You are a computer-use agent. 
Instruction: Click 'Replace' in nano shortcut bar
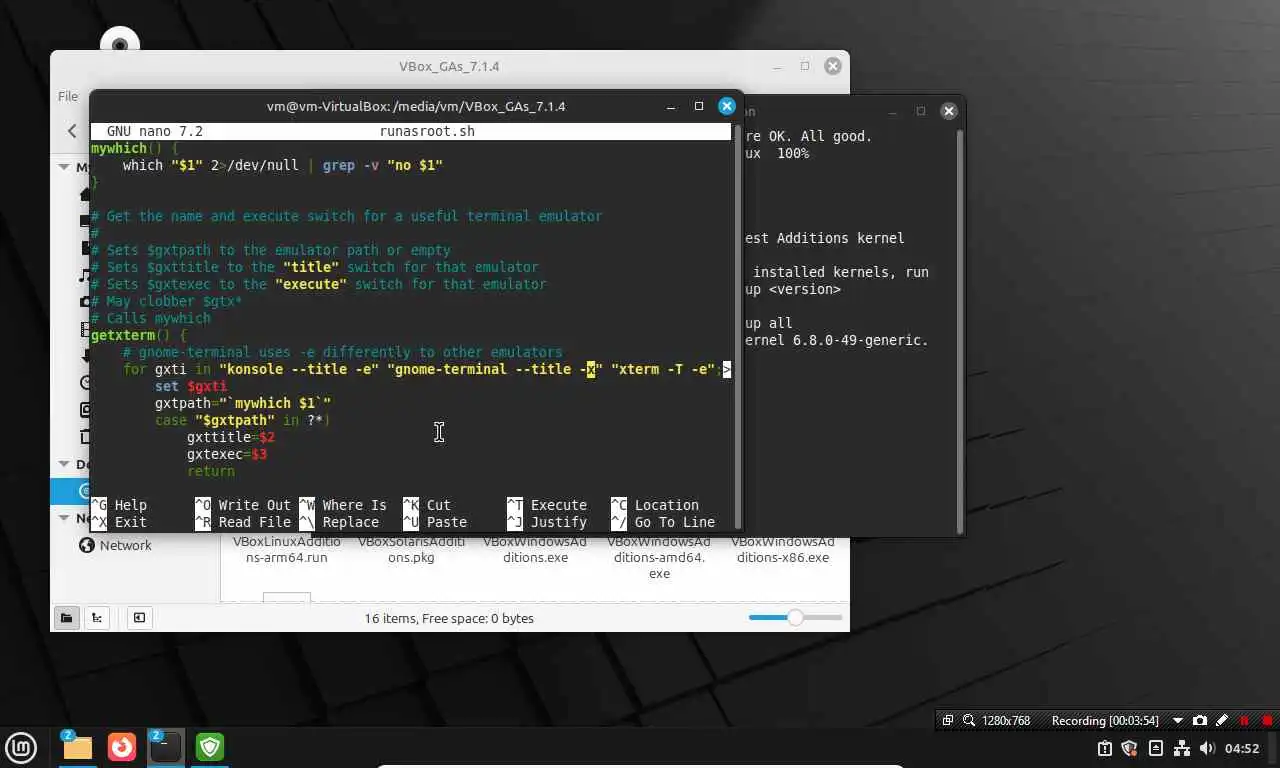(x=351, y=522)
